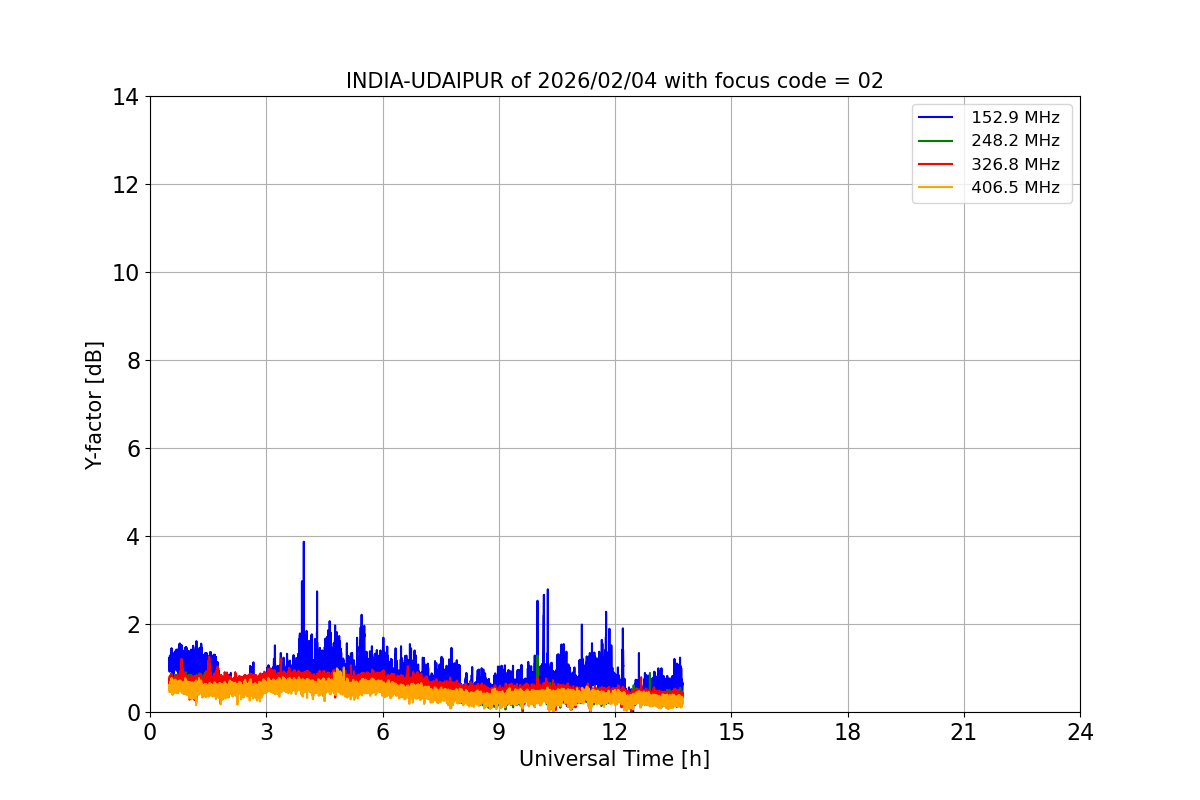Click the x-axis tick label 18
The width and height of the screenshot is (1200, 800).
pos(848,732)
